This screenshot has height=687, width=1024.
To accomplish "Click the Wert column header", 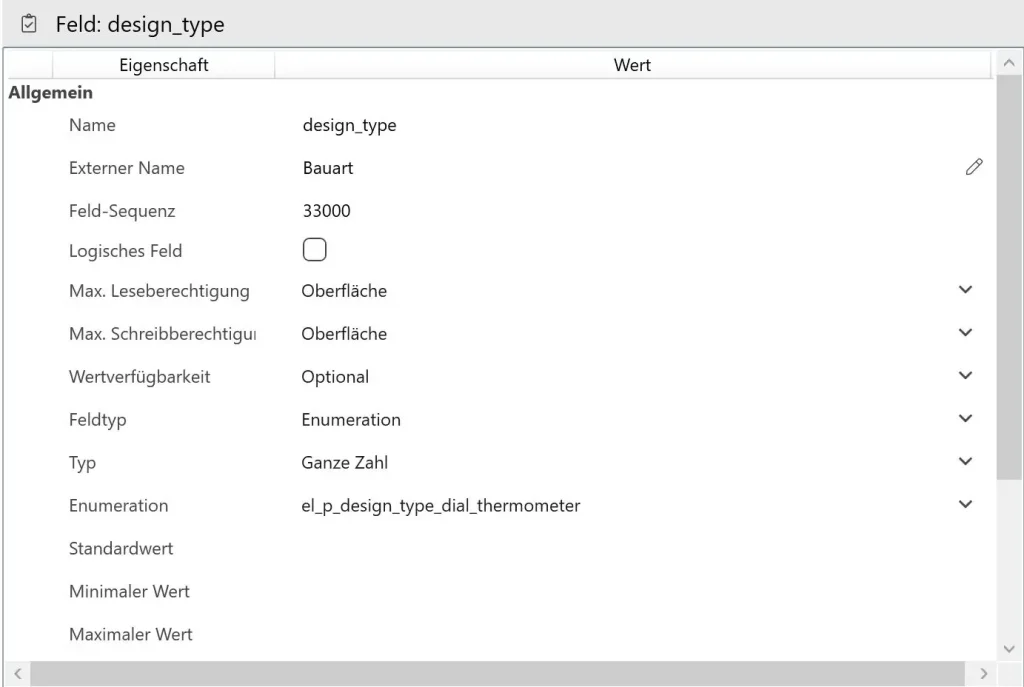I will pyautogui.click(x=632, y=65).
